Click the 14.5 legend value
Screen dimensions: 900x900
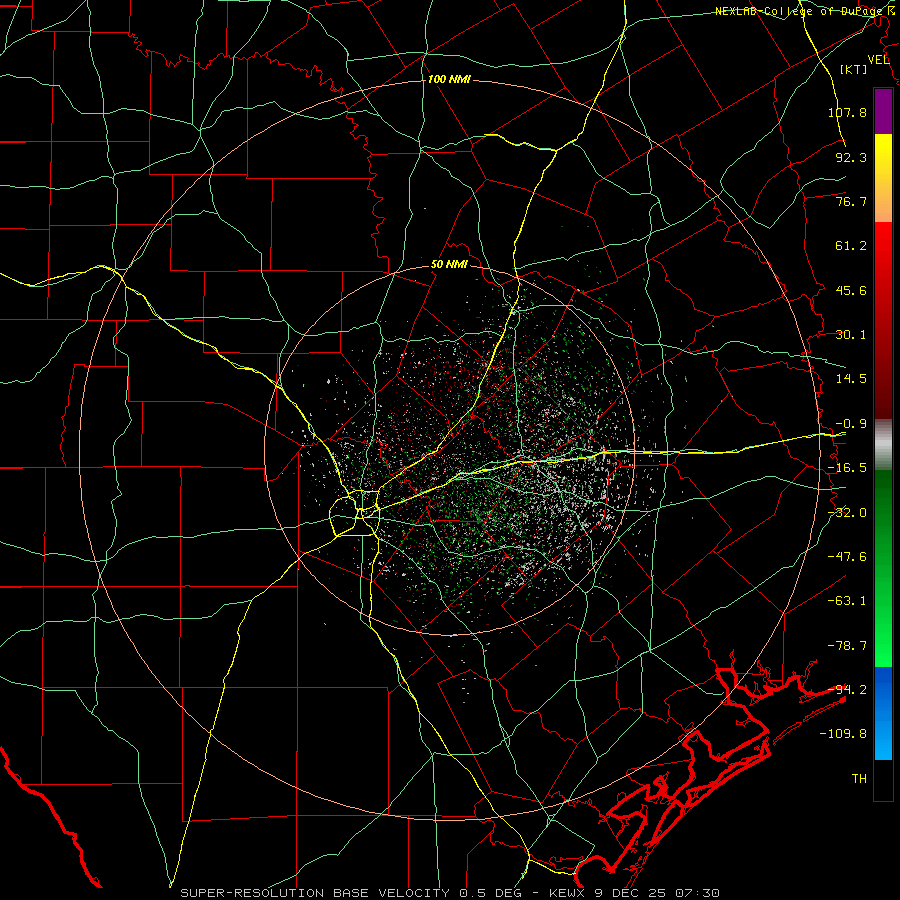point(851,379)
